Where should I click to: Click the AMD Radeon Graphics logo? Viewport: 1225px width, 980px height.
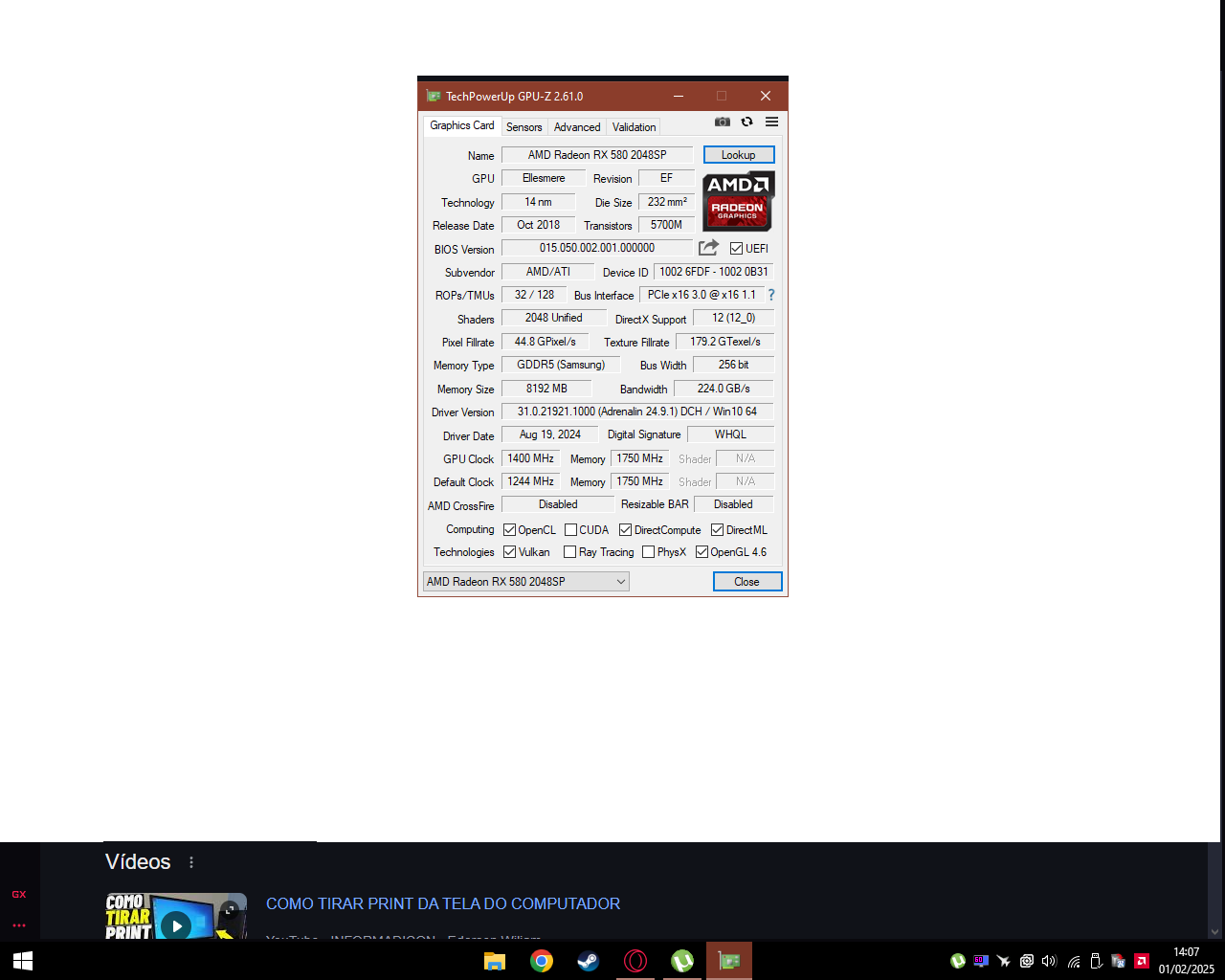[738, 201]
